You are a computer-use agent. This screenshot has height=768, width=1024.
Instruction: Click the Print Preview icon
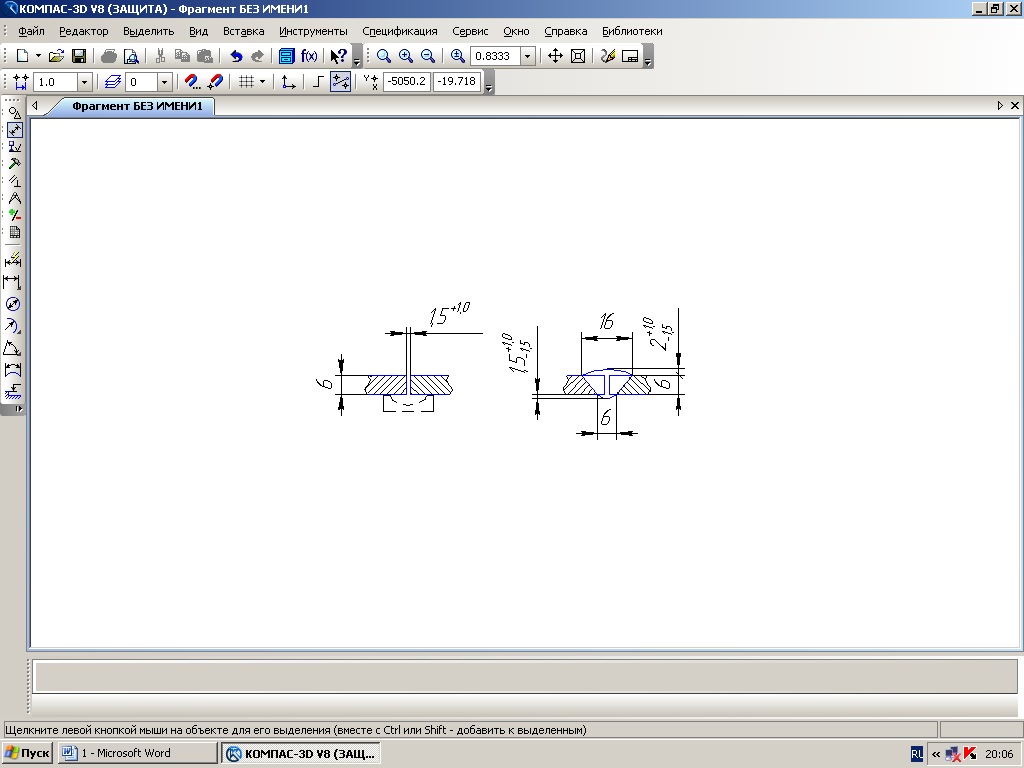point(131,56)
